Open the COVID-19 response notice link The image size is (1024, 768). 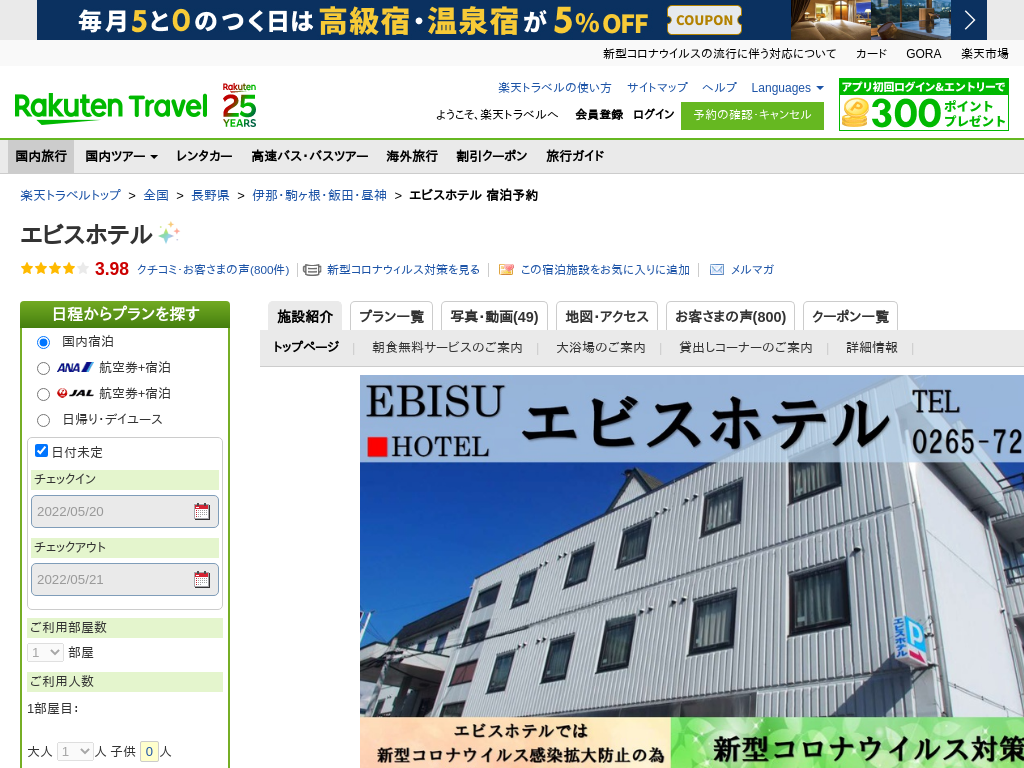coord(719,54)
